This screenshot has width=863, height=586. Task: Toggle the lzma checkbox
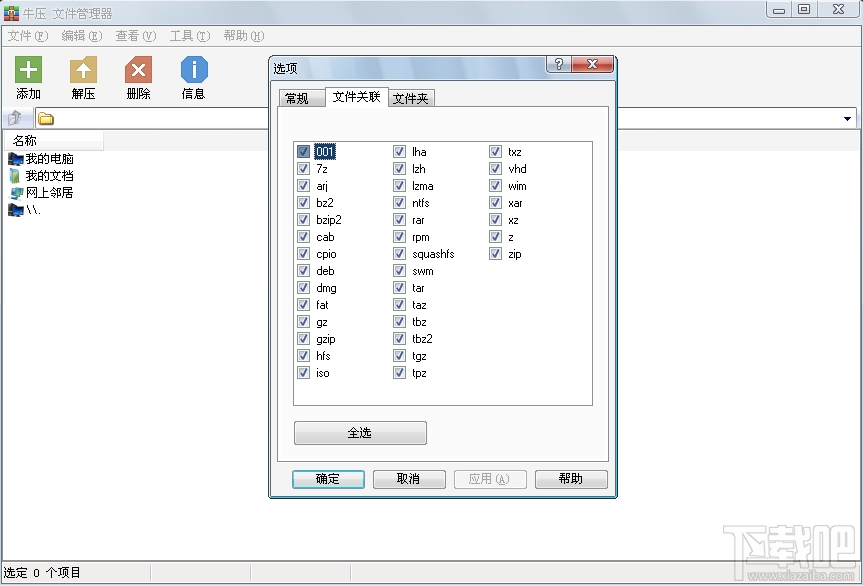click(400, 185)
